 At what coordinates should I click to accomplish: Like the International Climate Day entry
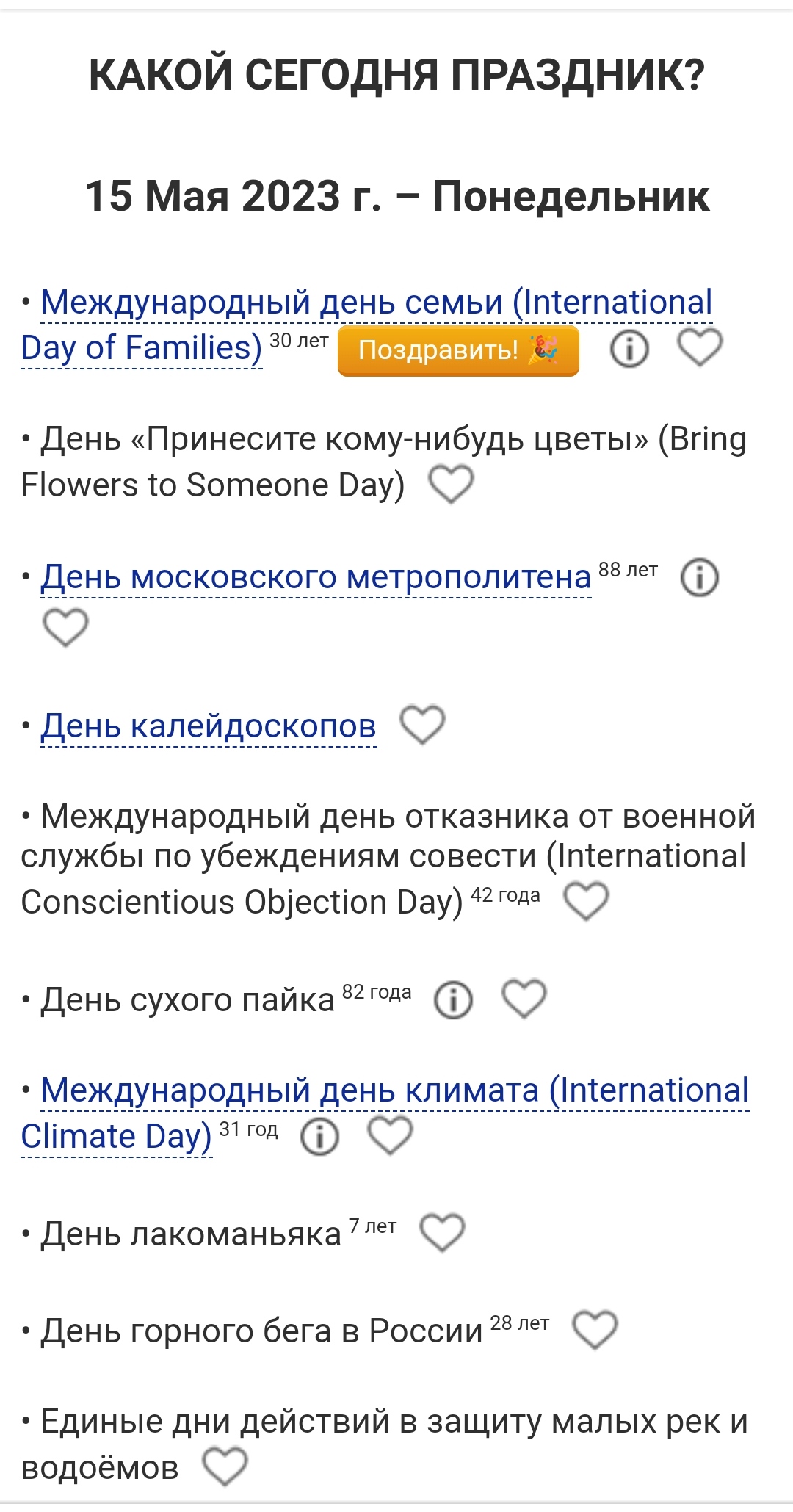pyautogui.click(x=390, y=1136)
